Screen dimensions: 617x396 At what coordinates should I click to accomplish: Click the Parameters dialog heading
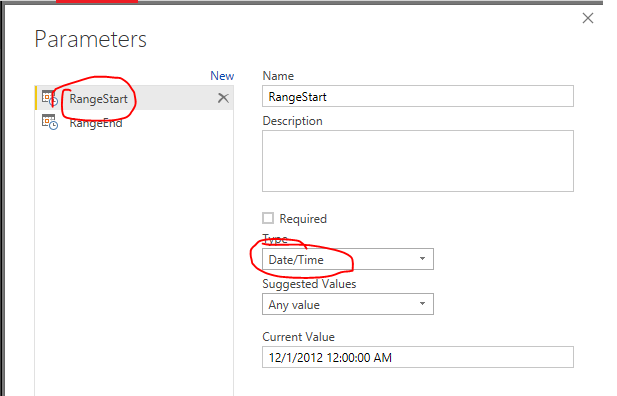pyautogui.click(x=91, y=39)
